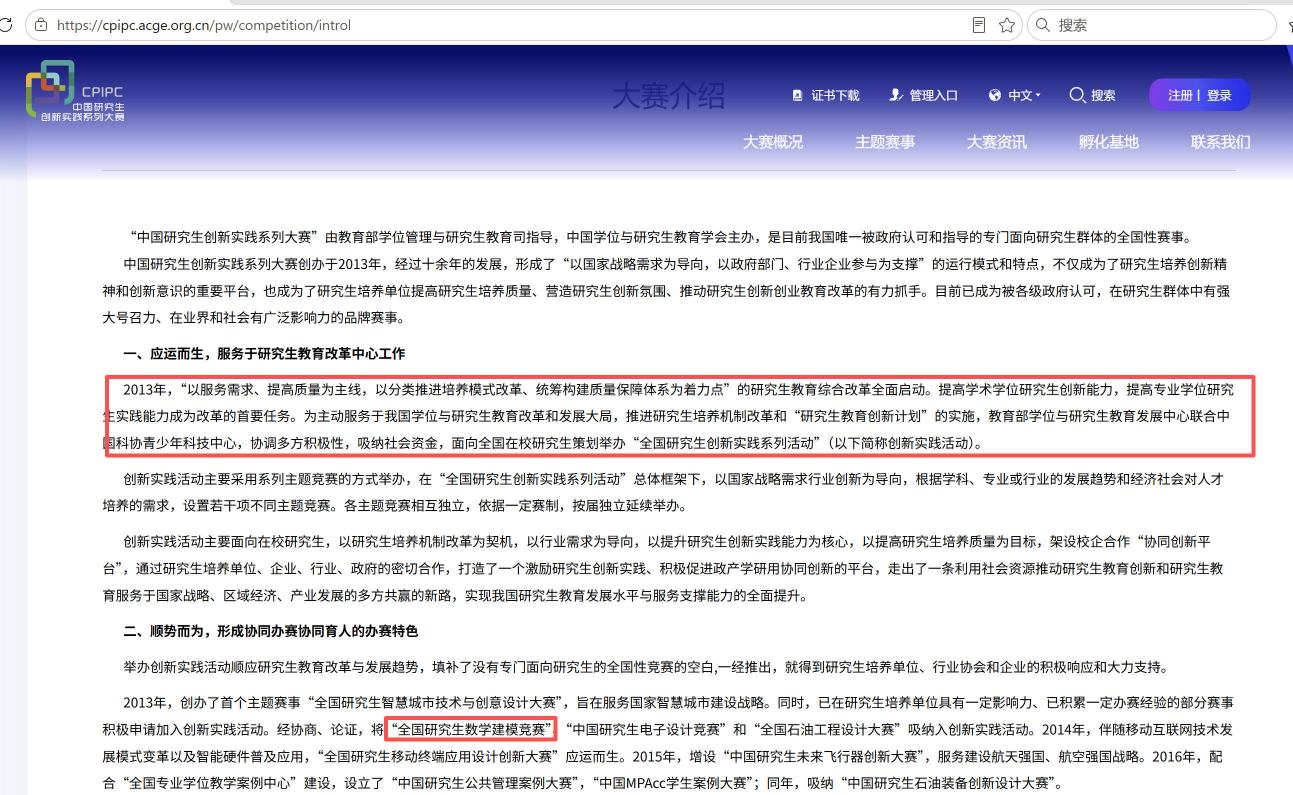Open 管理入口 link
This screenshot has height=795, width=1293.
coord(934,95)
